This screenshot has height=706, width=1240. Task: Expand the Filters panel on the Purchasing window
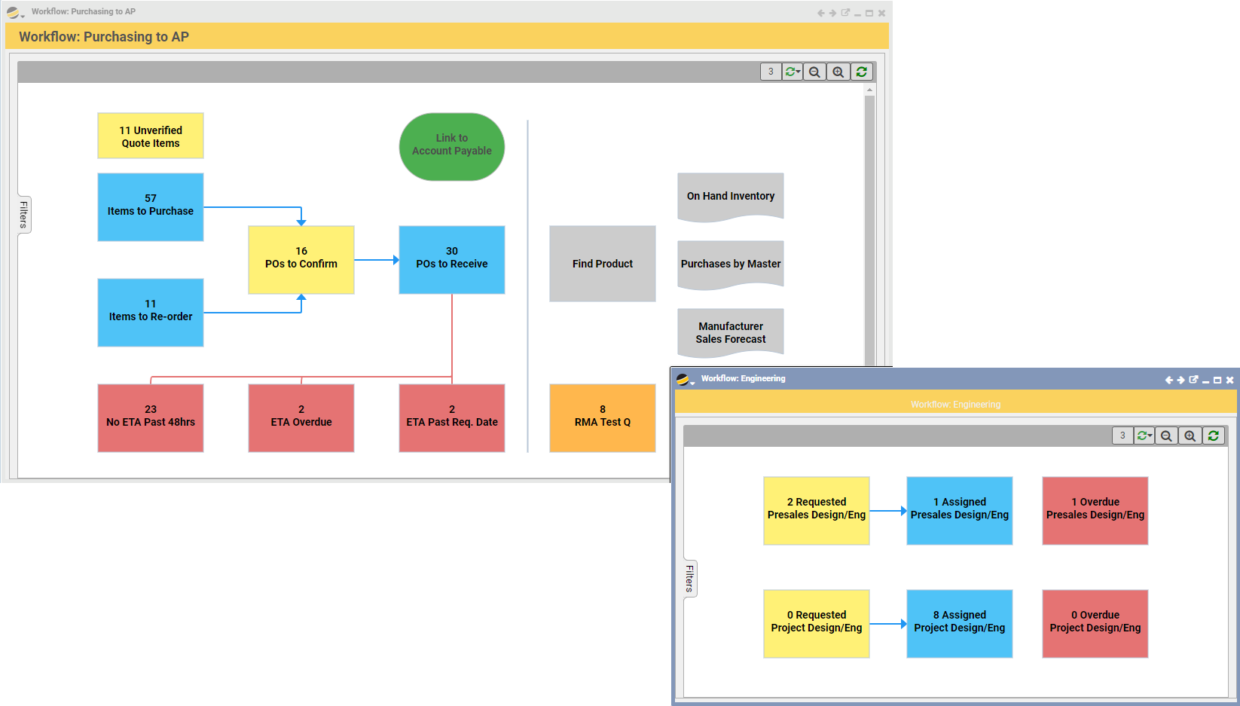[x=21, y=213]
